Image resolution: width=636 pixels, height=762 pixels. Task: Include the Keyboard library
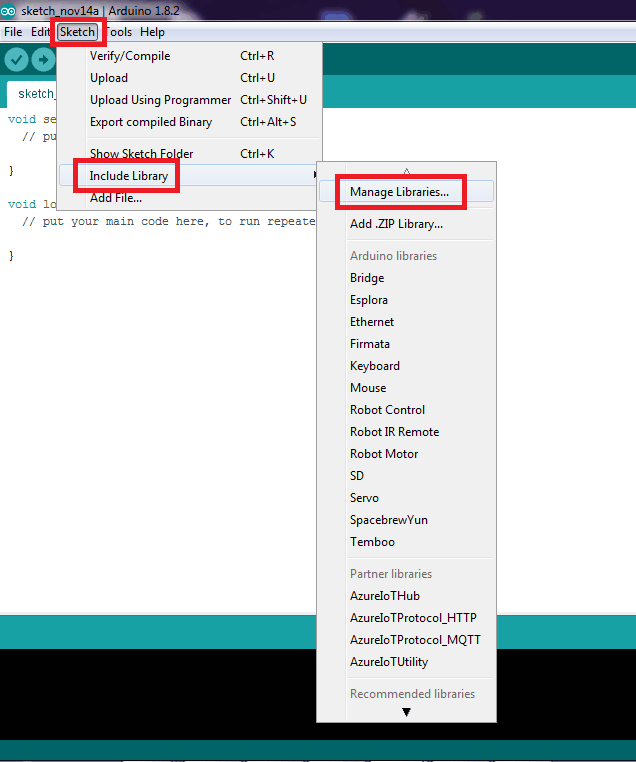406,366
